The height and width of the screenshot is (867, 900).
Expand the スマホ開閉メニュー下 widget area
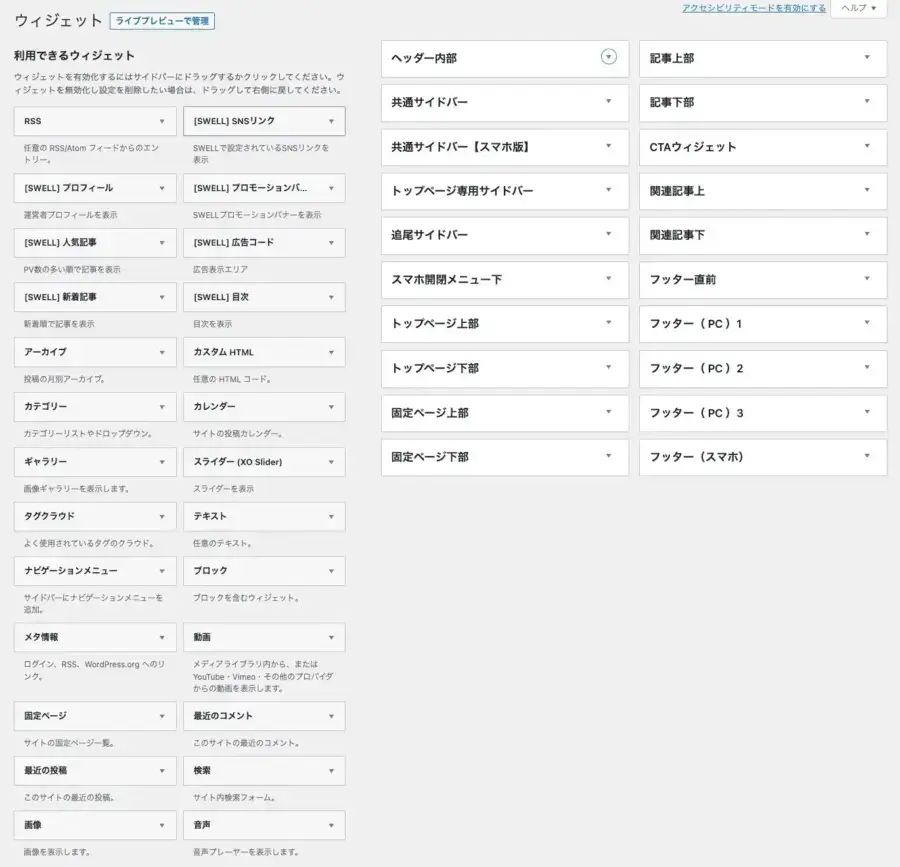tap(504, 280)
